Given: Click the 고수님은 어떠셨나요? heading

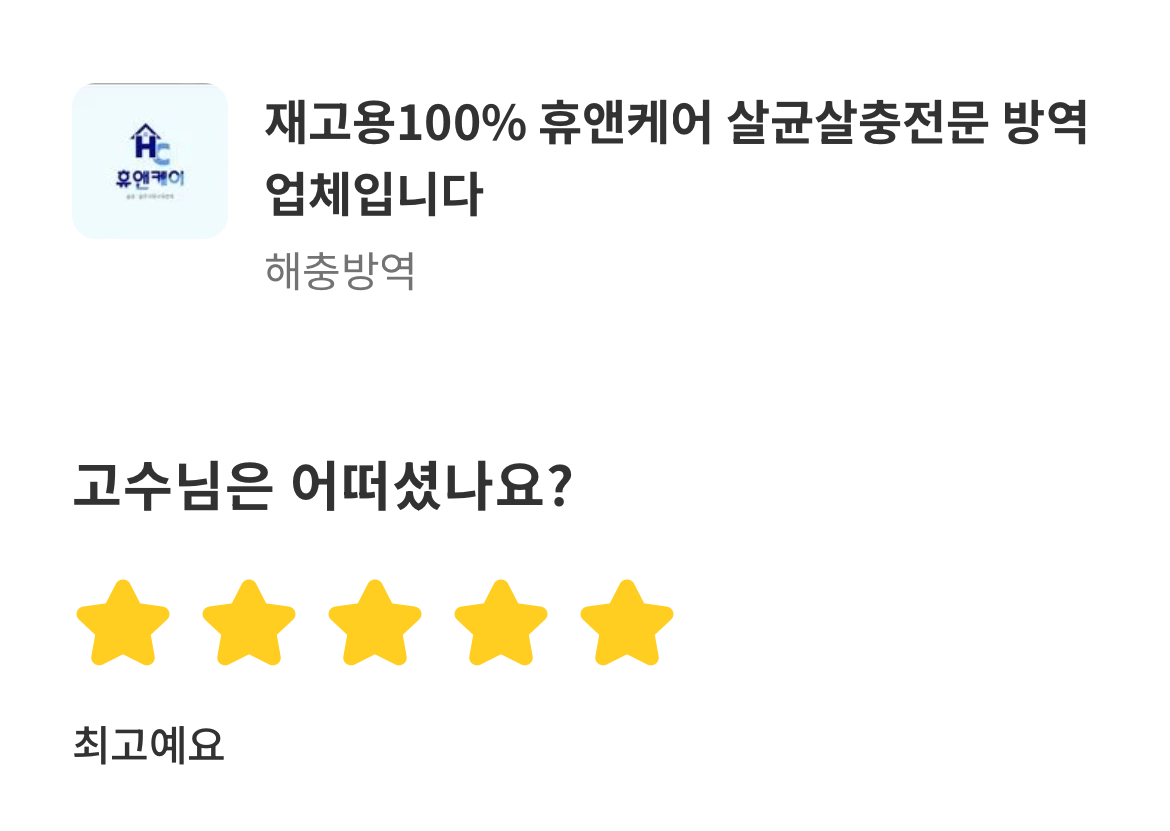Looking at the screenshot, I should [322, 486].
